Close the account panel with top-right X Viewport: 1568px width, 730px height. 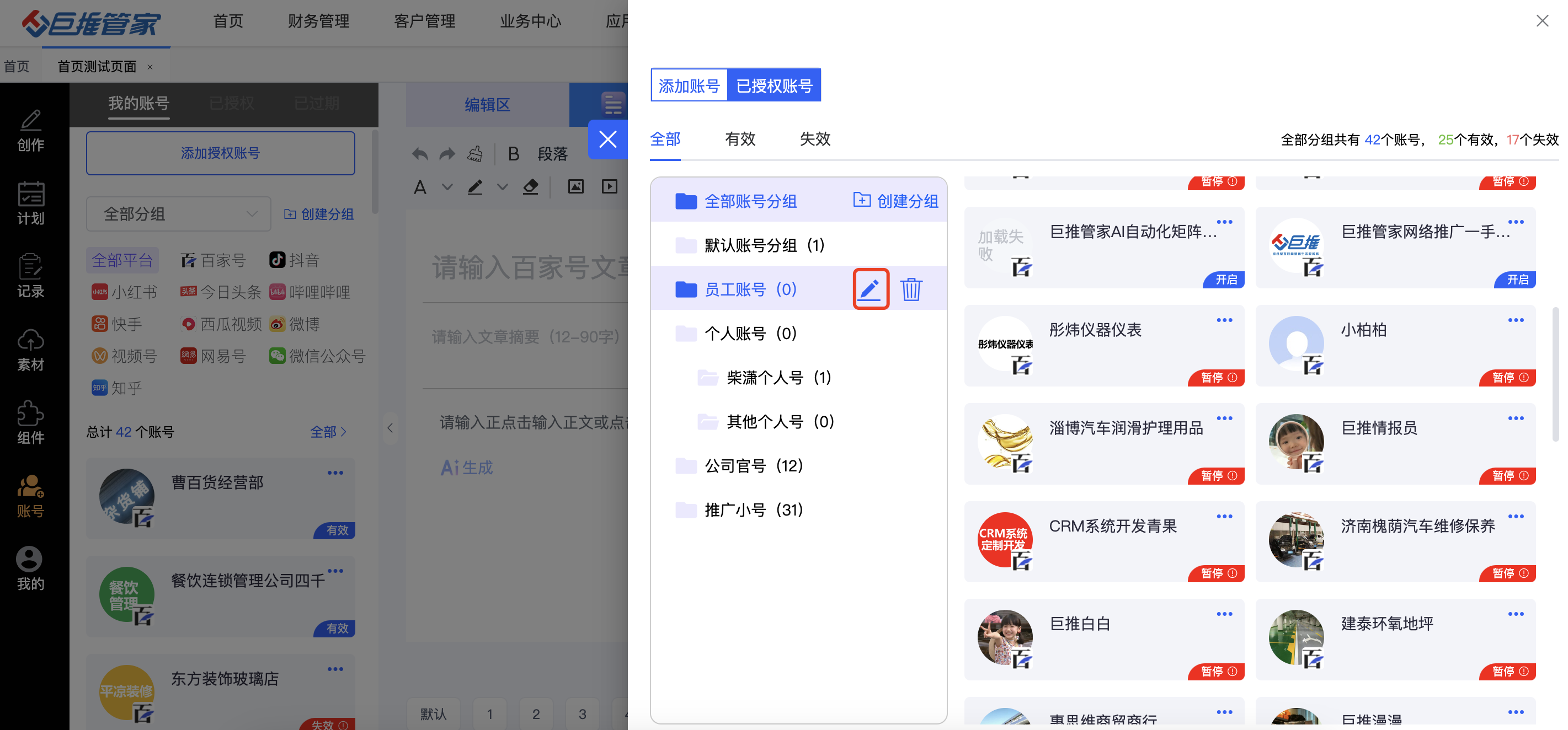coord(1542,22)
